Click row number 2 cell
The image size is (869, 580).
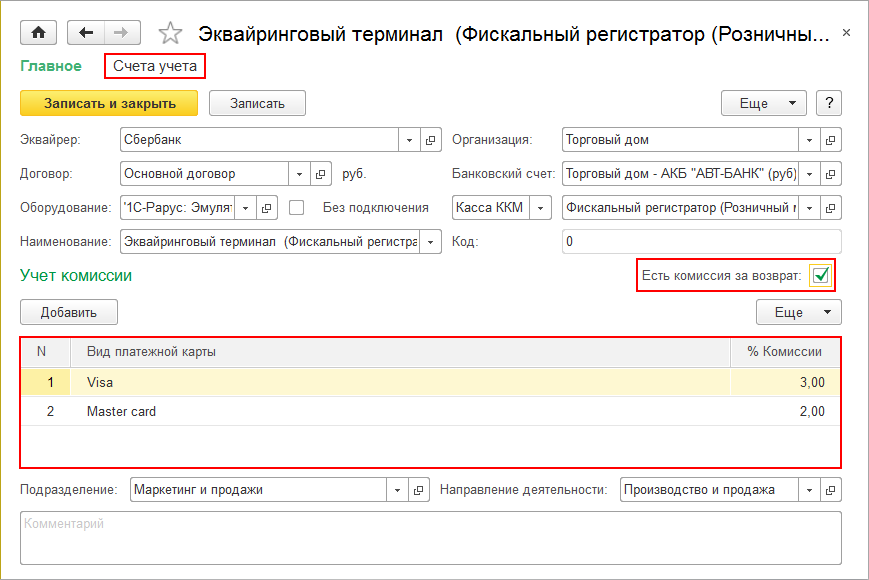46,412
